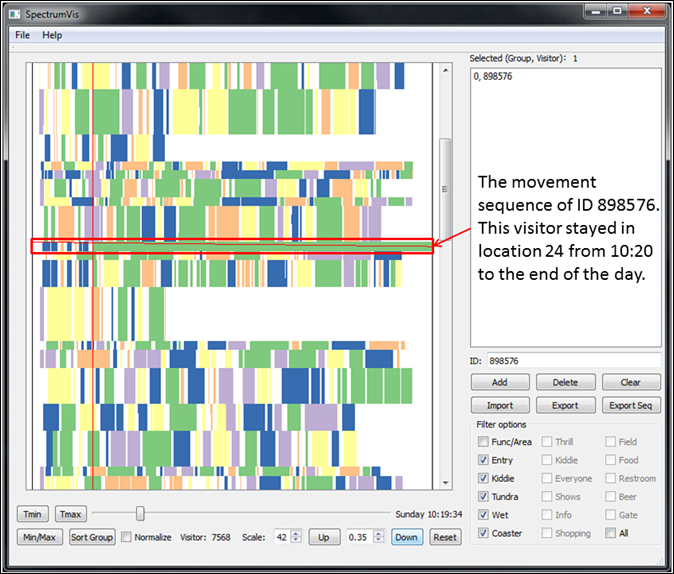
Task: Click the Tmax button
Action: [71, 514]
